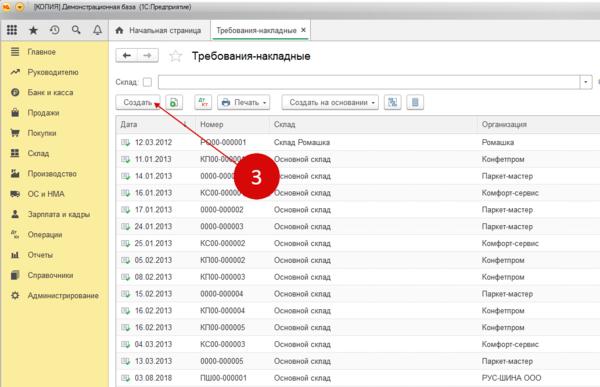This screenshot has height=387, width=600.
Task: Select row dated 08.02.2013
Action: tap(358, 277)
